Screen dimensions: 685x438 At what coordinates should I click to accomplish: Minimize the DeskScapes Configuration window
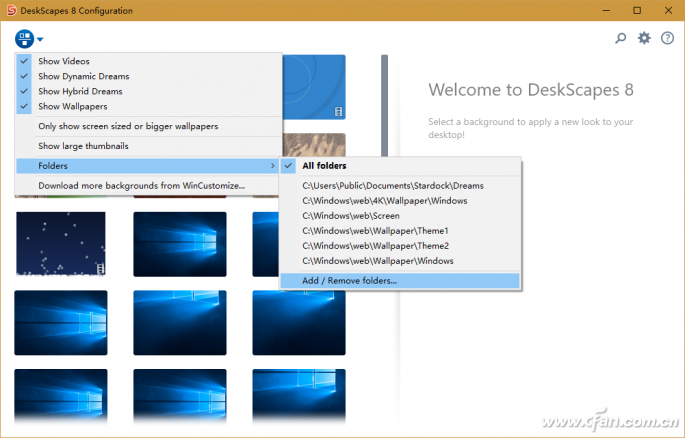(x=606, y=10)
